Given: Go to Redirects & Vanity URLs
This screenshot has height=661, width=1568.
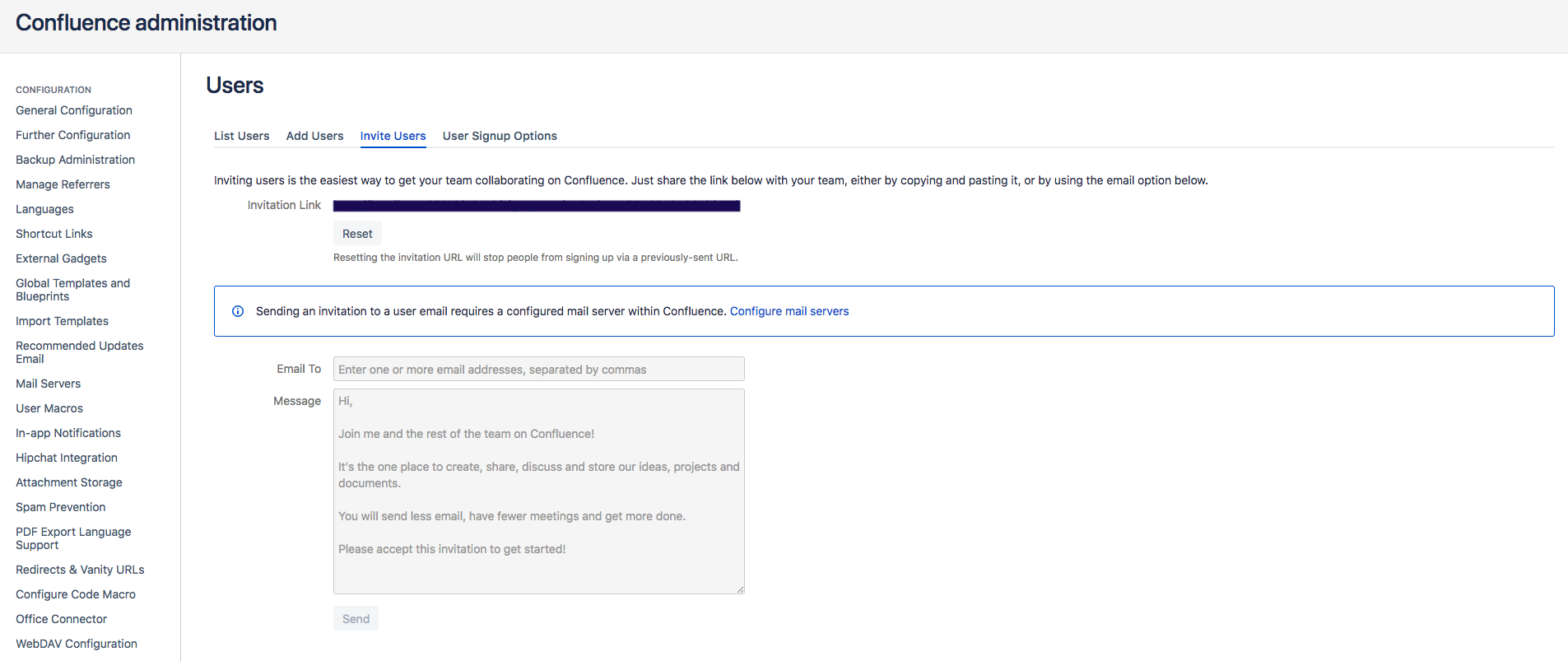Looking at the screenshot, I should (x=80, y=570).
